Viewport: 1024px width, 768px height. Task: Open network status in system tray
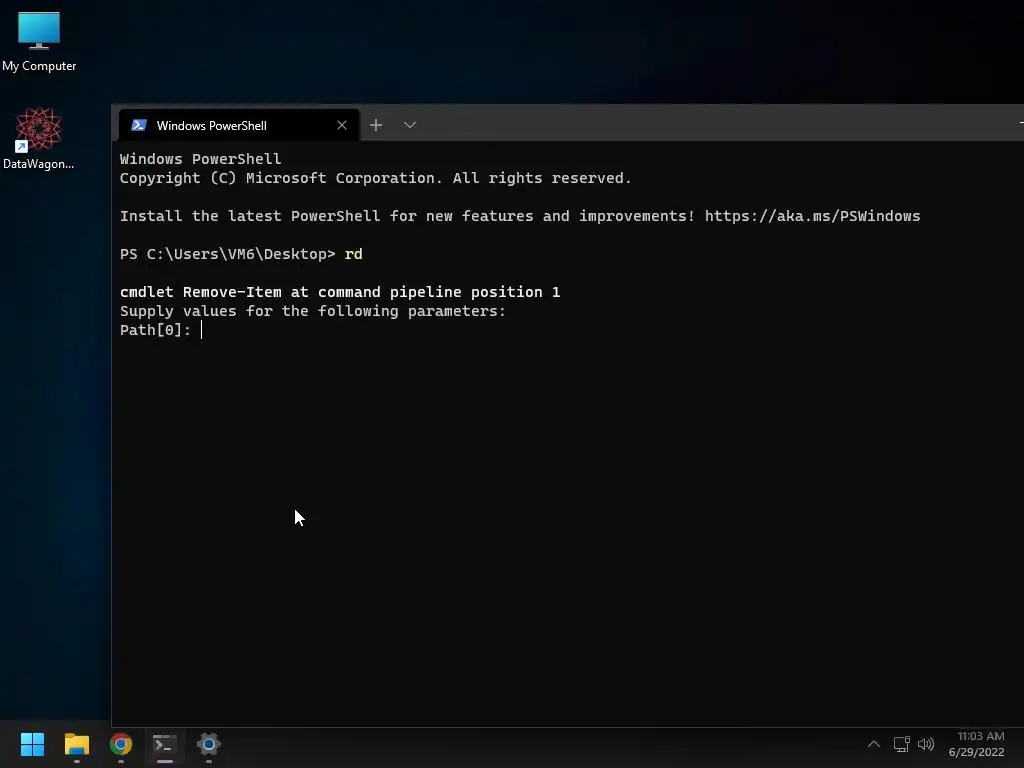tap(902, 744)
